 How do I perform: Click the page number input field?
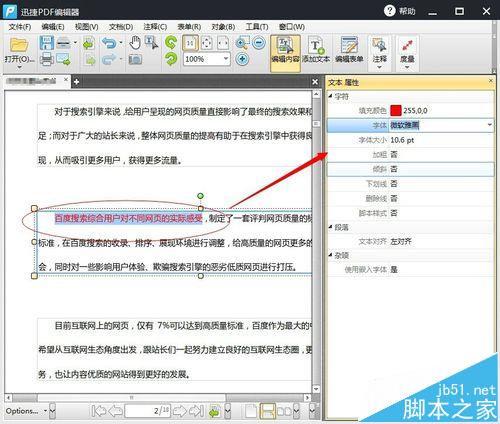[x=147, y=411]
